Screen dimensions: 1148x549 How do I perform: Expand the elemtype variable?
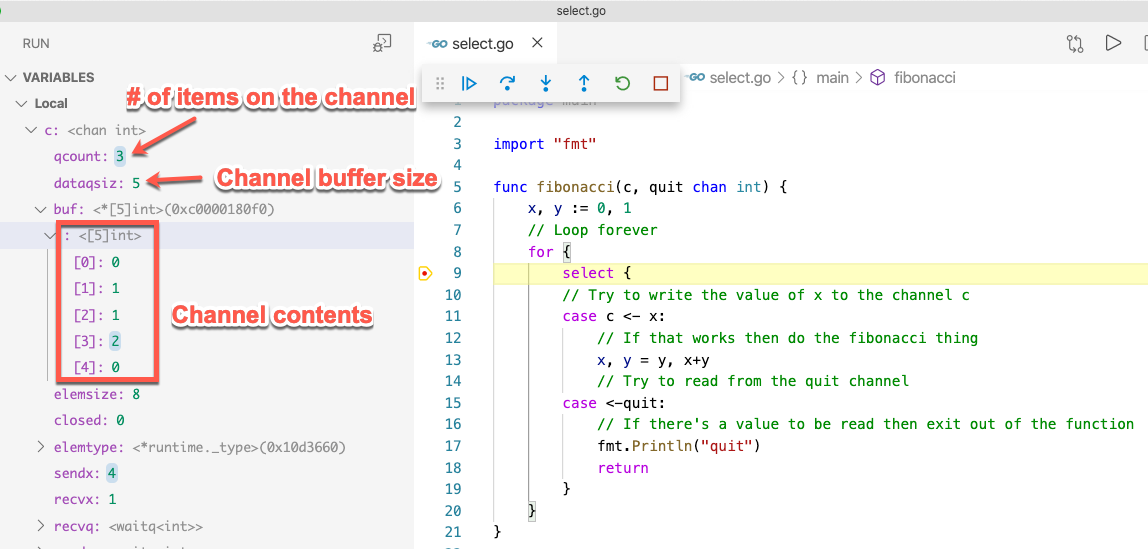coord(40,447)
